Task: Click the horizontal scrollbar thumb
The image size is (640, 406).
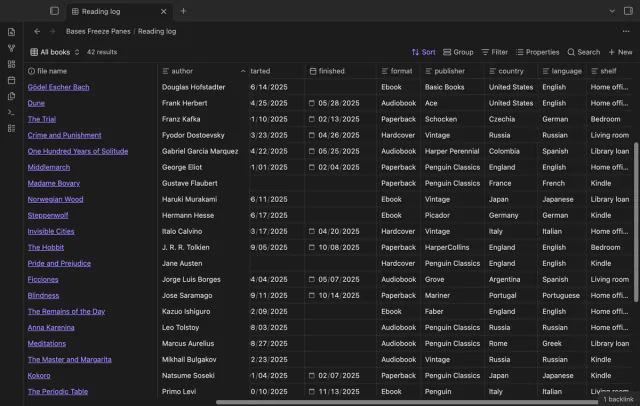Action: [x=408, y=402]
